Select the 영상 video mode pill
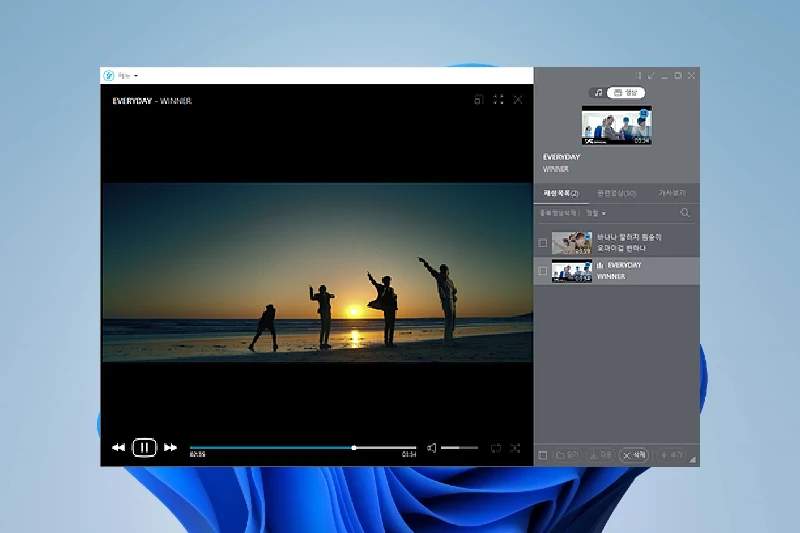 point(626,92)
